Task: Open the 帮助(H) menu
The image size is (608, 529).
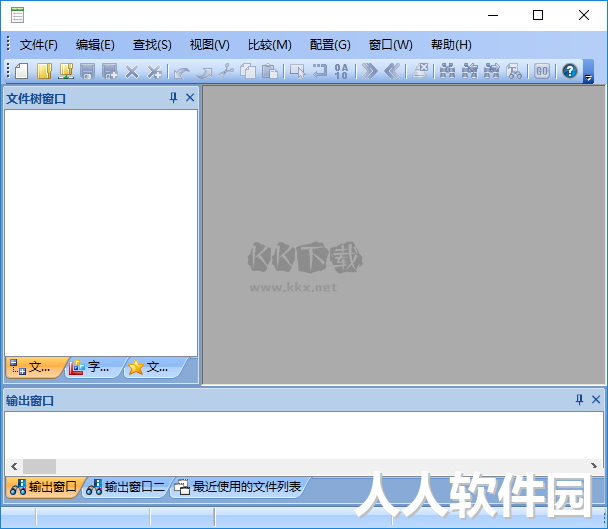Action: tap(451, 45)
